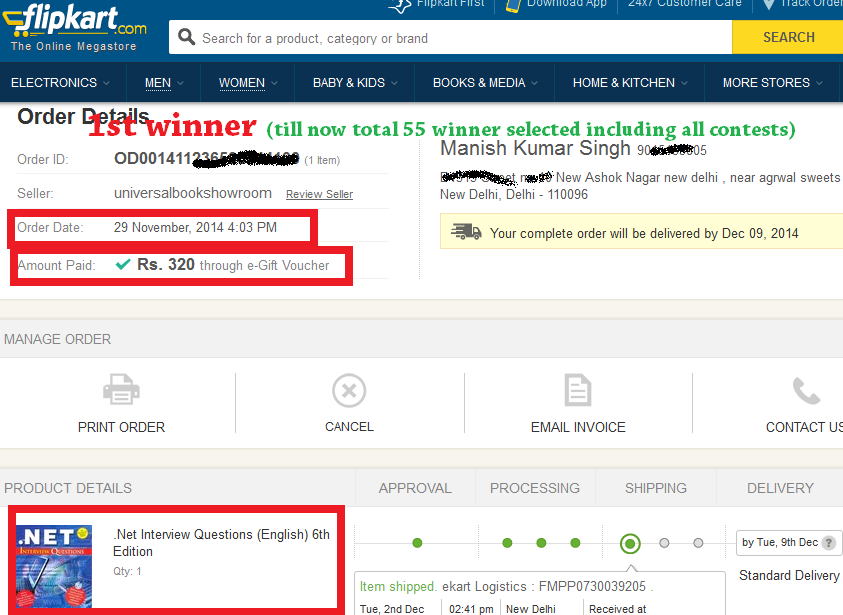Click the 'by Tue, 9th Dec' box

(x=789, y=543)
